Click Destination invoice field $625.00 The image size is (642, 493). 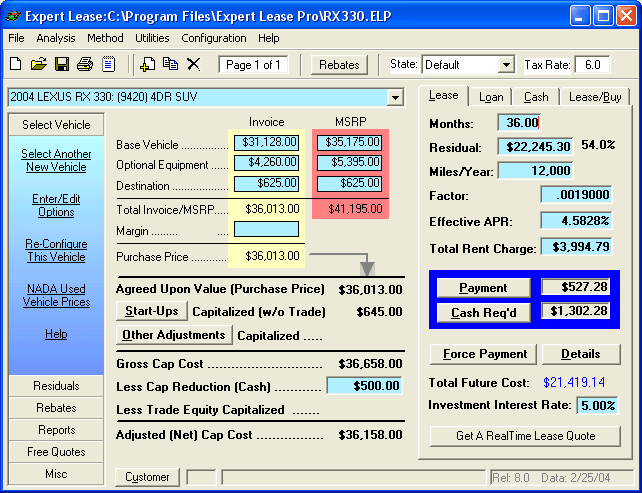click(266, 183)
